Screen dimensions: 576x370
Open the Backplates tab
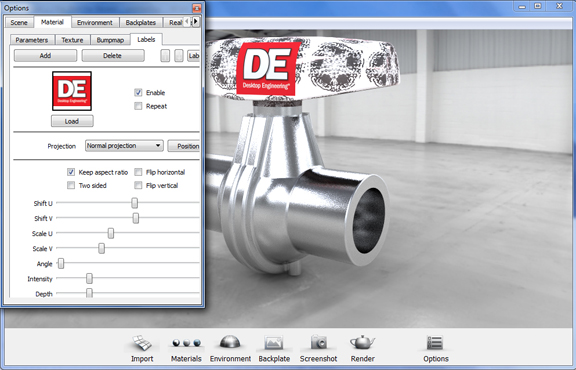pyautogui.click(x=141, y=22)
